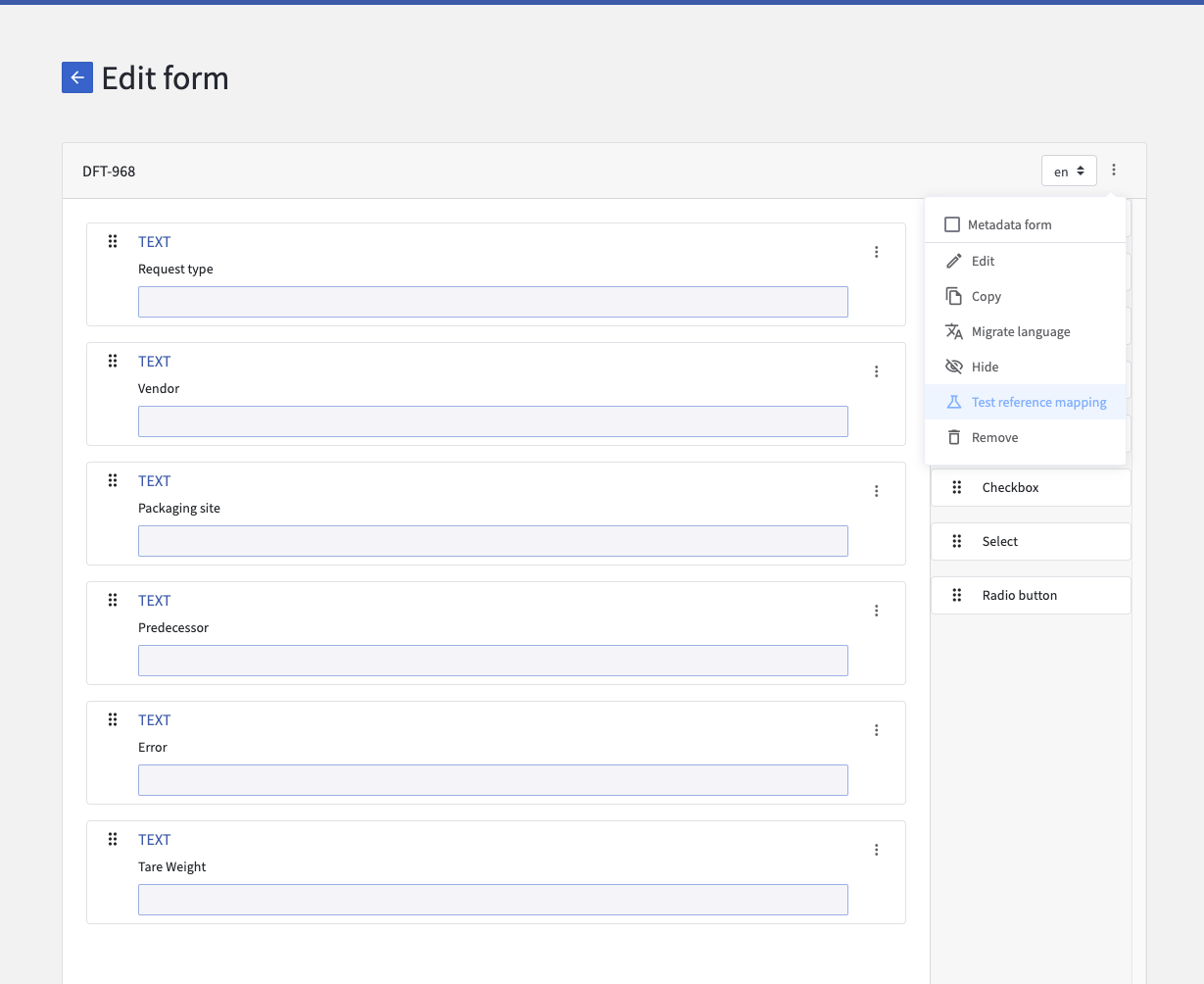This screenshot has width=1204, height=984.
Task: Click the Copy icon in the menu
Action: [953, 297]
